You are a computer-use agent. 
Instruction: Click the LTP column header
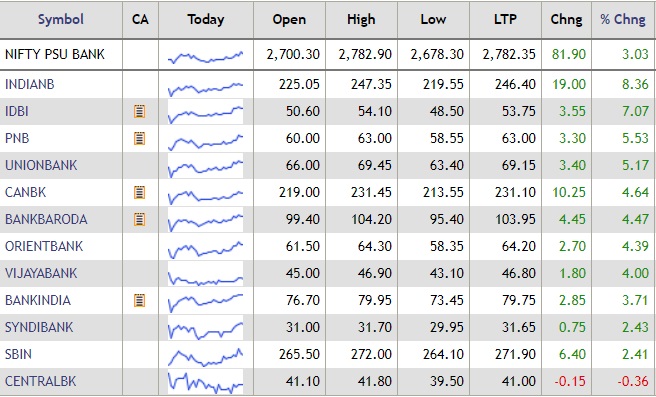(505, 19)
